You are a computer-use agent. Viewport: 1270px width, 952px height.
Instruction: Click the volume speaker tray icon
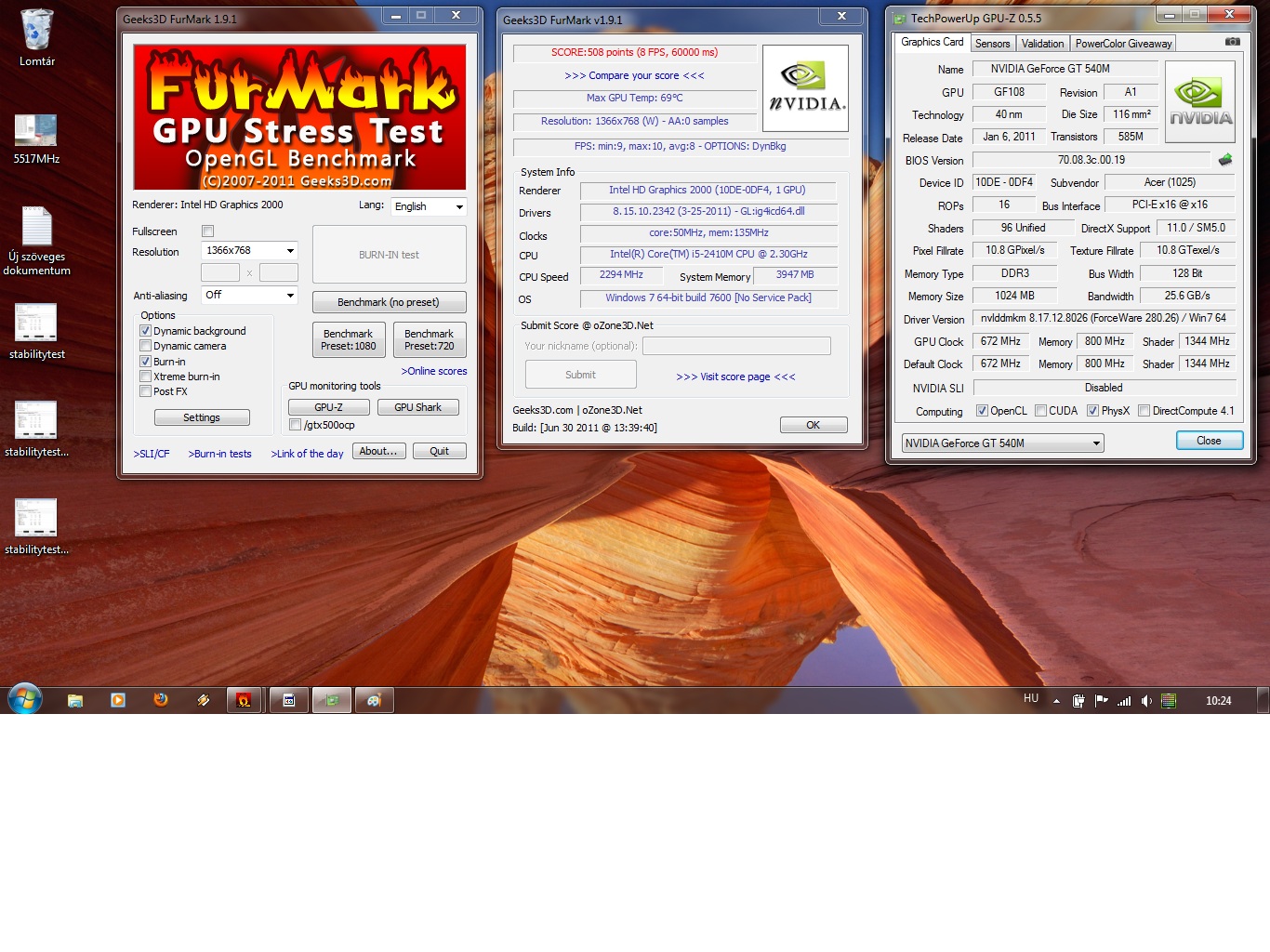(1146, 701)
